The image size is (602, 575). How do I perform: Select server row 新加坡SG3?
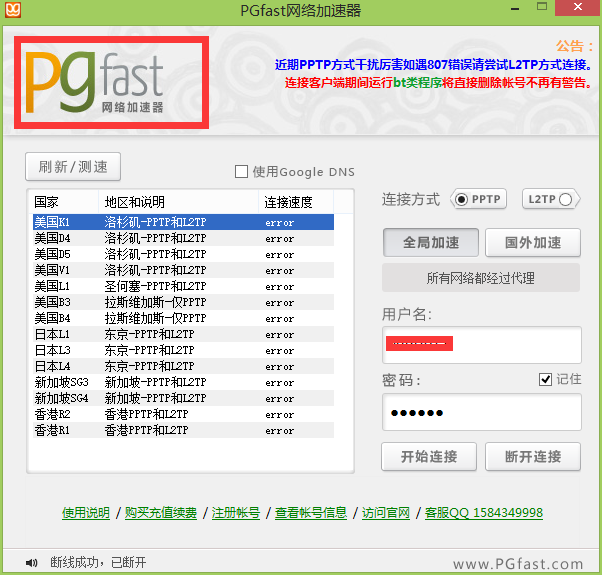(183, 382)
